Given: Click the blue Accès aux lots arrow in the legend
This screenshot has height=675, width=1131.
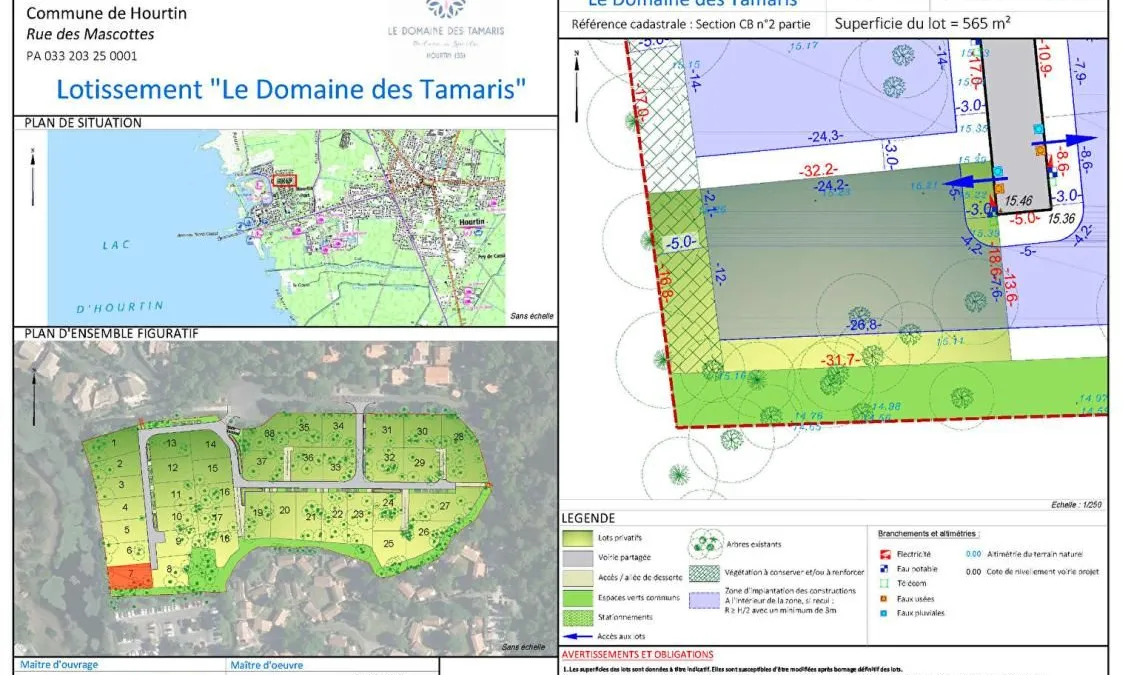Looking at the screenshot, I should [577, 636].
